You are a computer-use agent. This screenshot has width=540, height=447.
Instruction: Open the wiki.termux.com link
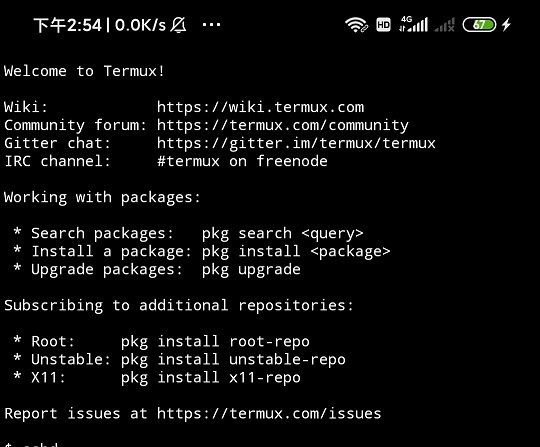click(x=260, y=107)
